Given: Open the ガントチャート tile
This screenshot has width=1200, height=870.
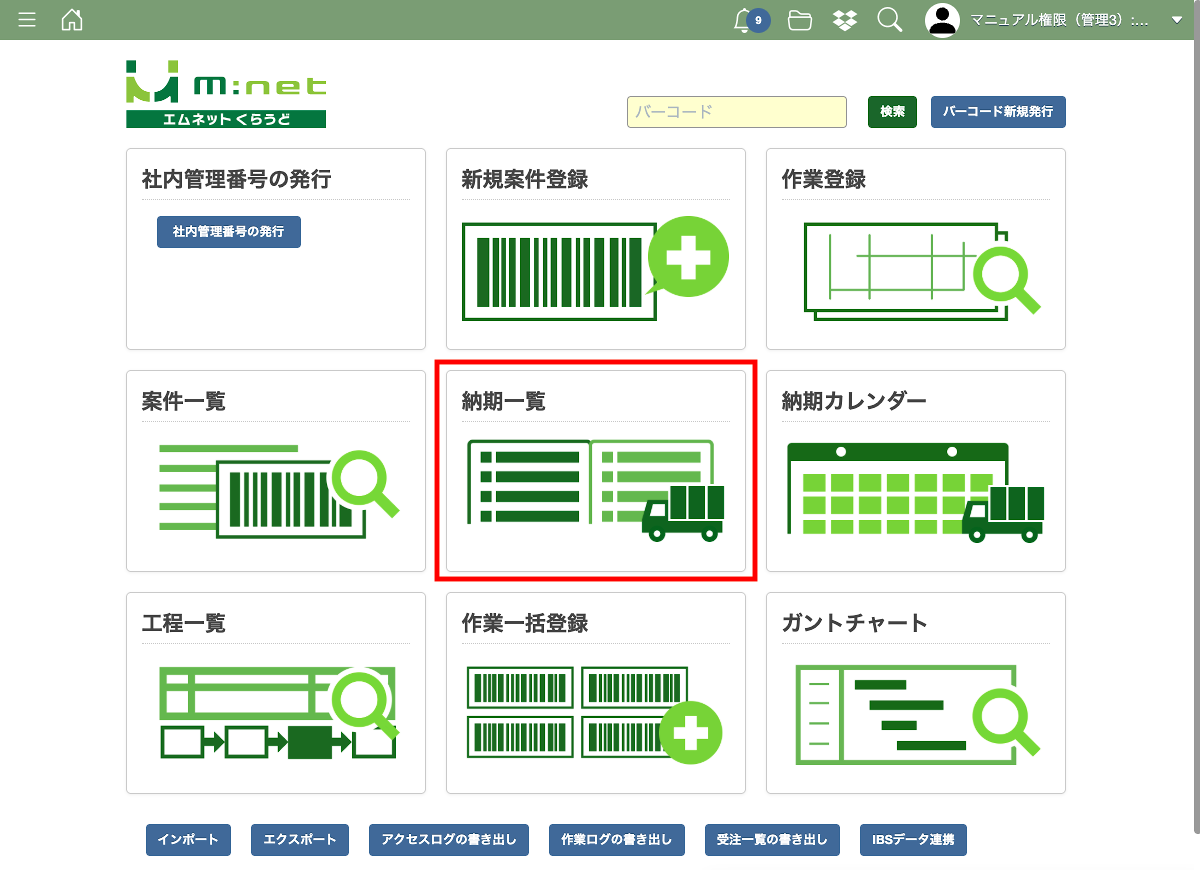Looking at the screenshot, I should point(915,712).
